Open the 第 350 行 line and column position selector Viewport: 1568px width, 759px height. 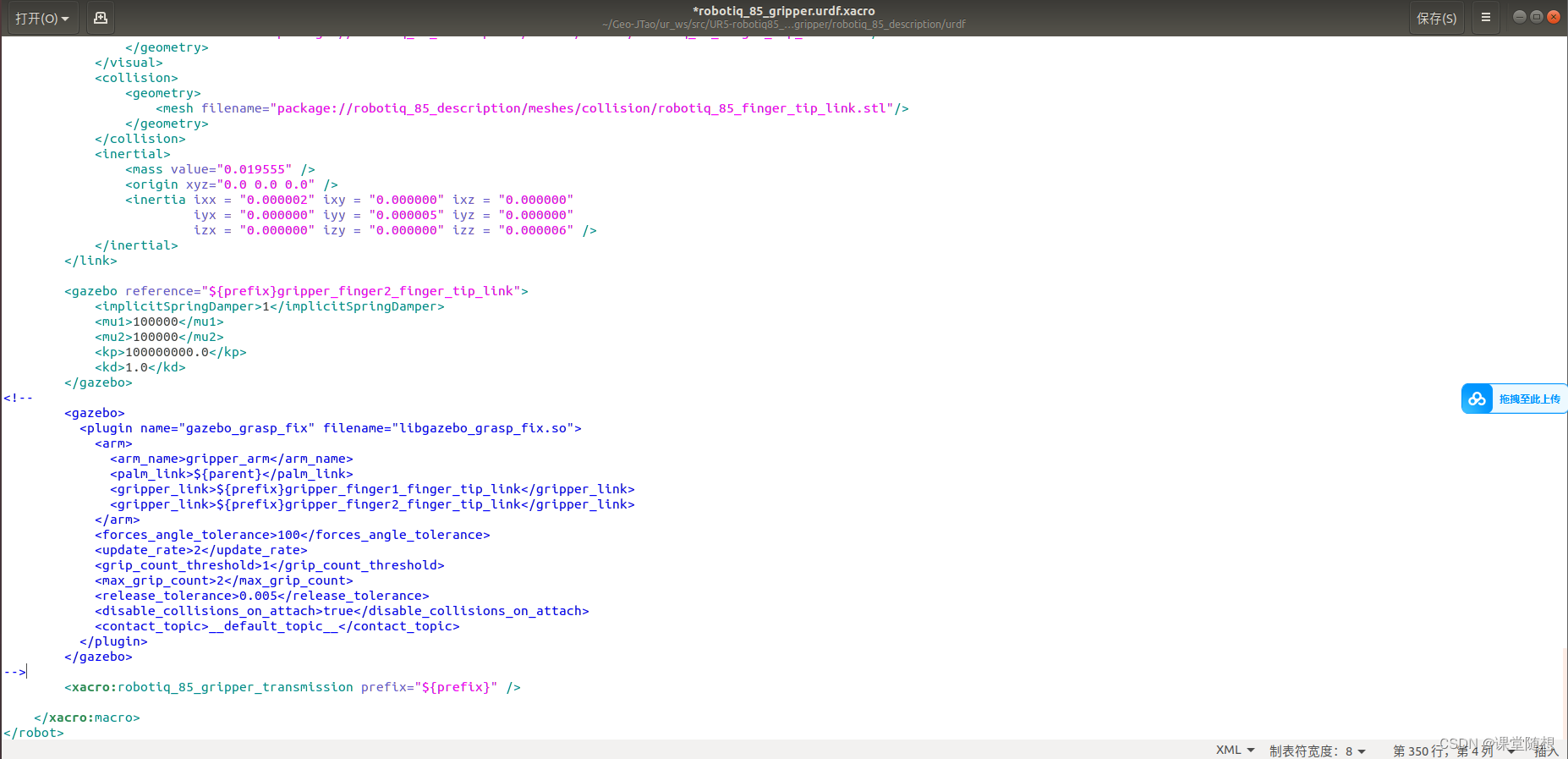pyautogui.click(x=1453, y=751)
